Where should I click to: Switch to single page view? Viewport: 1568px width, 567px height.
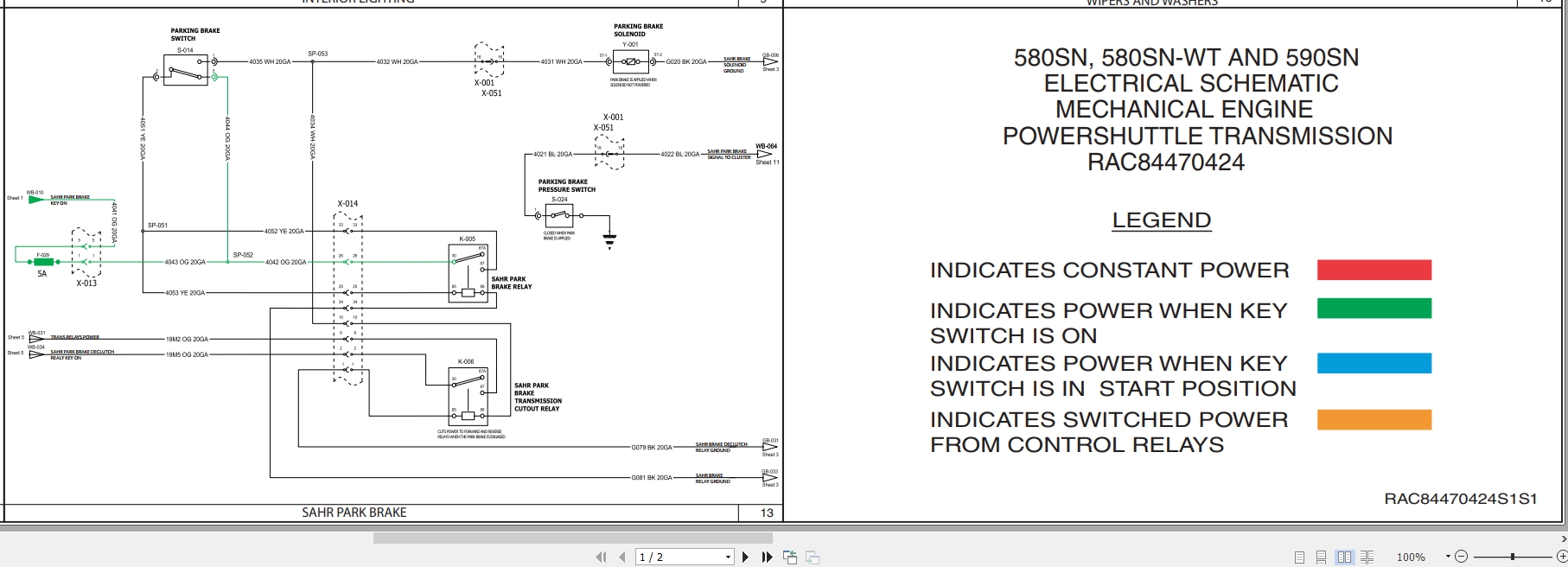1300,557
